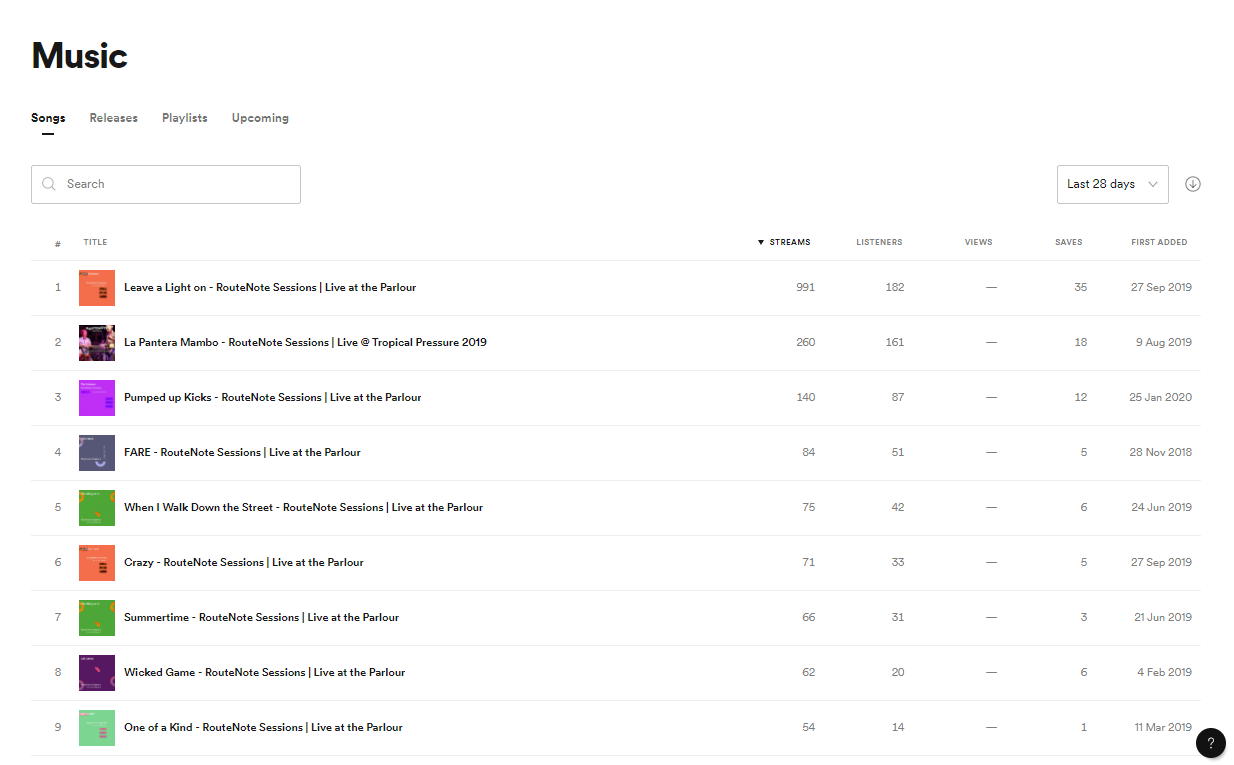Click the download/export icon
This screenshot has width=1234, height=765.
point(1192,184)
